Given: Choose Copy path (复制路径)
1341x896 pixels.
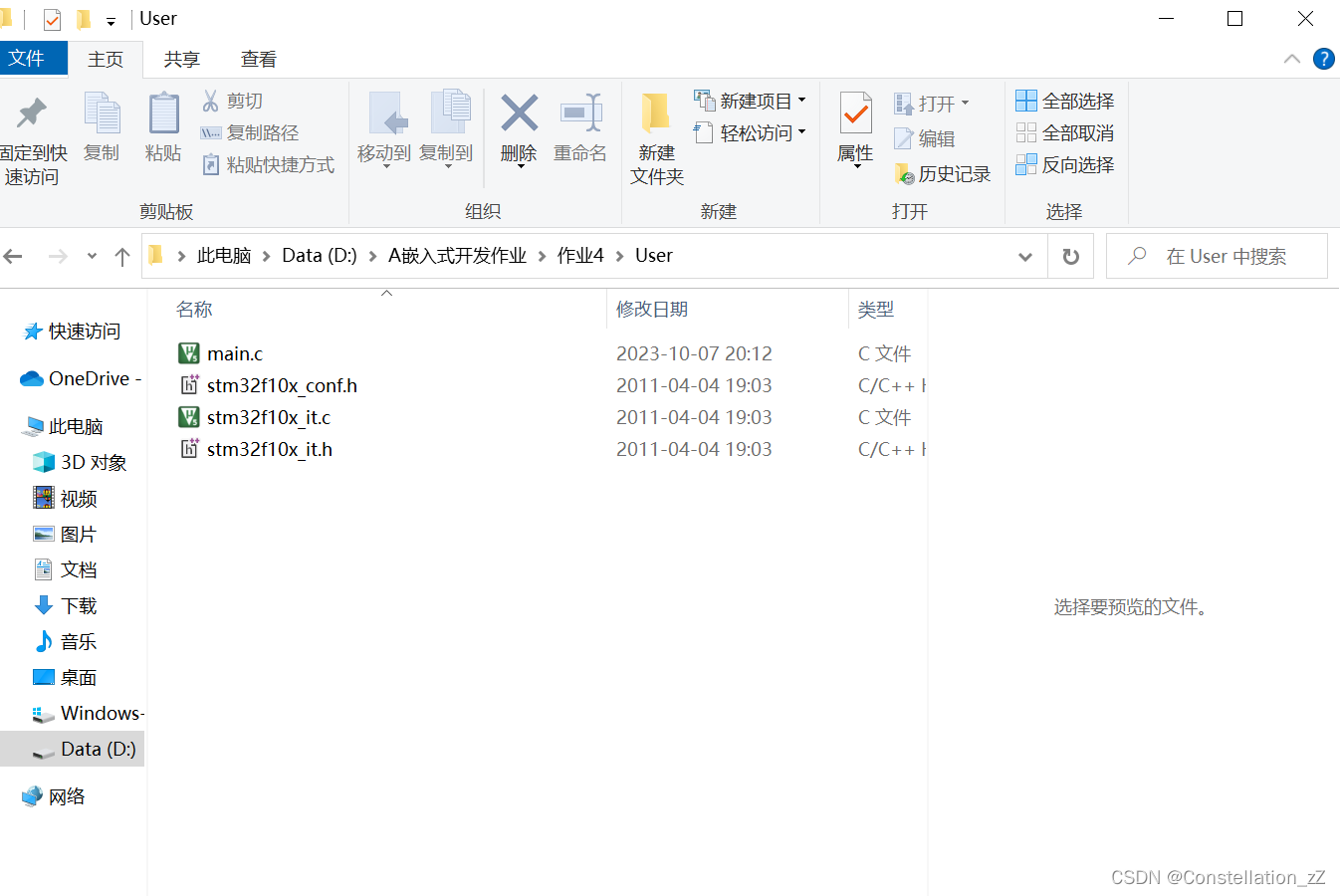Looking at the screenshot, I should (x=250, y=132).
